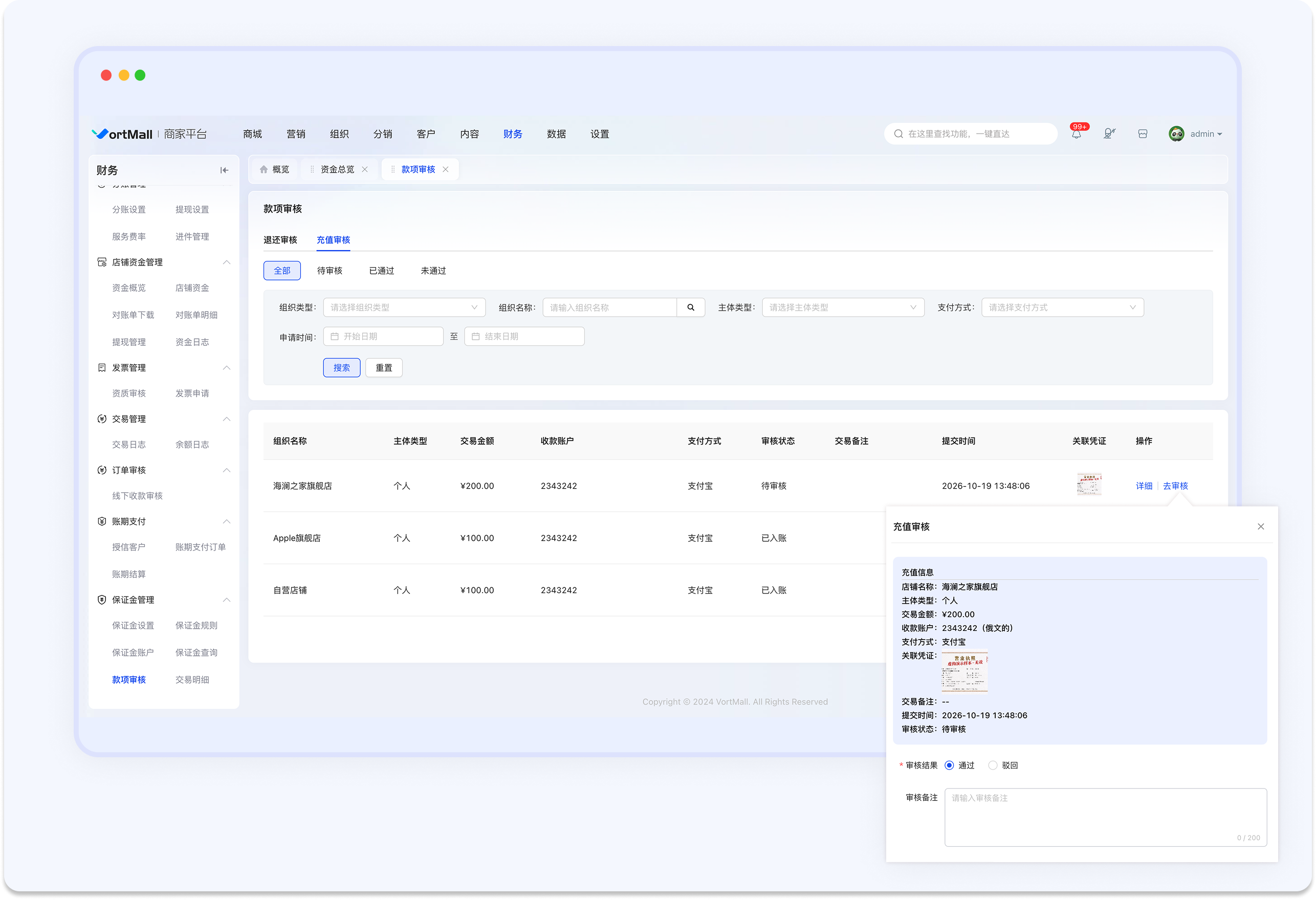Close the 充值审核 popup panel
This screenshot has width=1316, height=900.
(x=1261, y=526)
